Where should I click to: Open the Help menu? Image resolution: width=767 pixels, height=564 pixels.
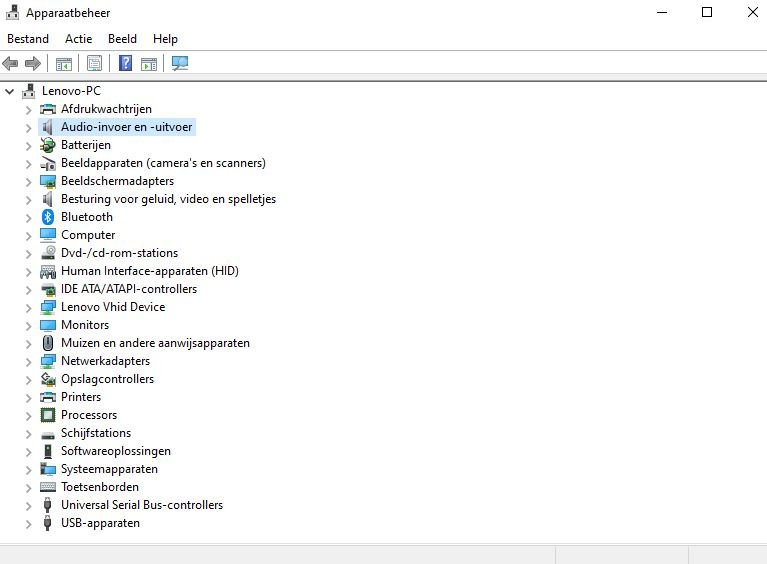165,39
